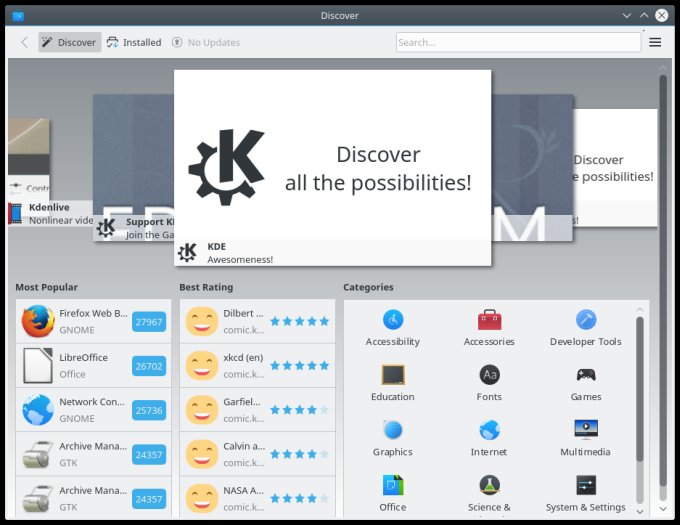Click the Discover app icon in title bar
The height and width of the screenshot is (525, 680).
coord(18,16)
